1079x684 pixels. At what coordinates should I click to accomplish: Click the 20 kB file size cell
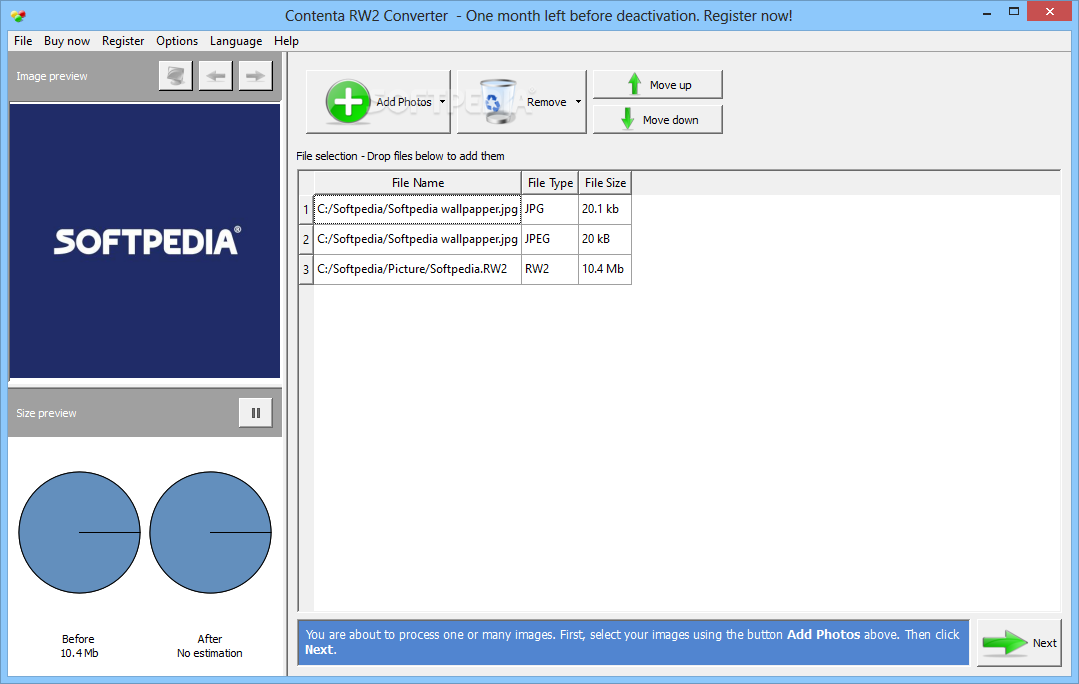pos(605,239)
